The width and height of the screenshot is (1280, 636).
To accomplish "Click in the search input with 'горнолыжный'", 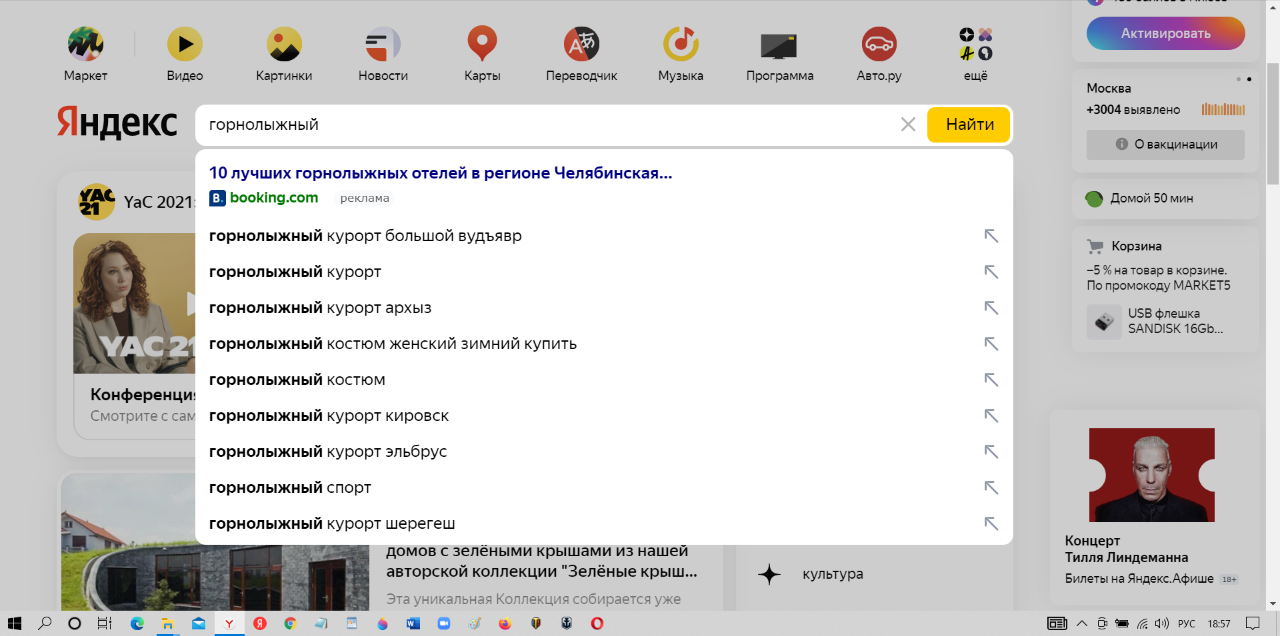I will [x=548, y=125].
